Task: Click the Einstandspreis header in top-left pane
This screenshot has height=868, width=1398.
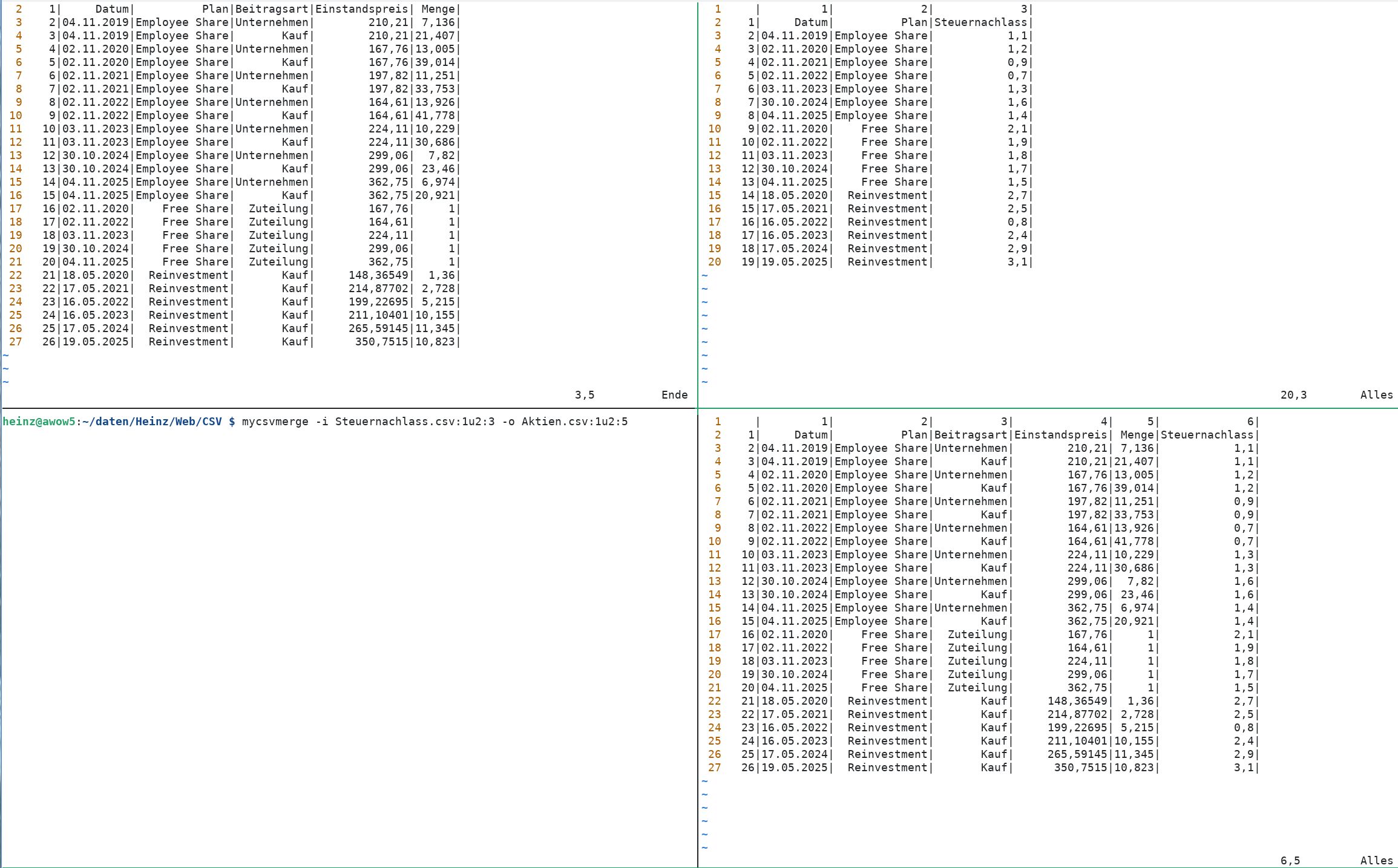Action: tap(362, 9)
